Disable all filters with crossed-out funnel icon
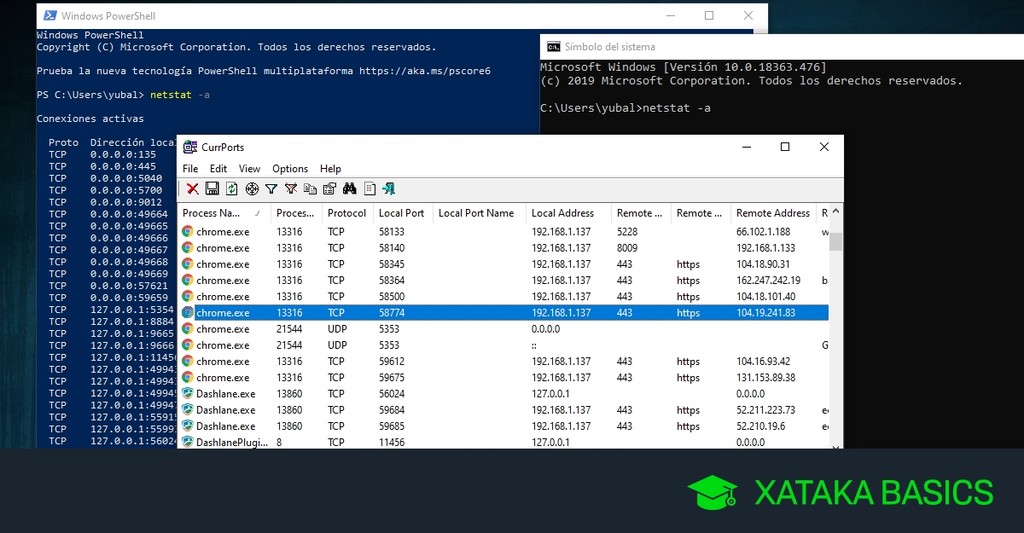 coord(291,189)
